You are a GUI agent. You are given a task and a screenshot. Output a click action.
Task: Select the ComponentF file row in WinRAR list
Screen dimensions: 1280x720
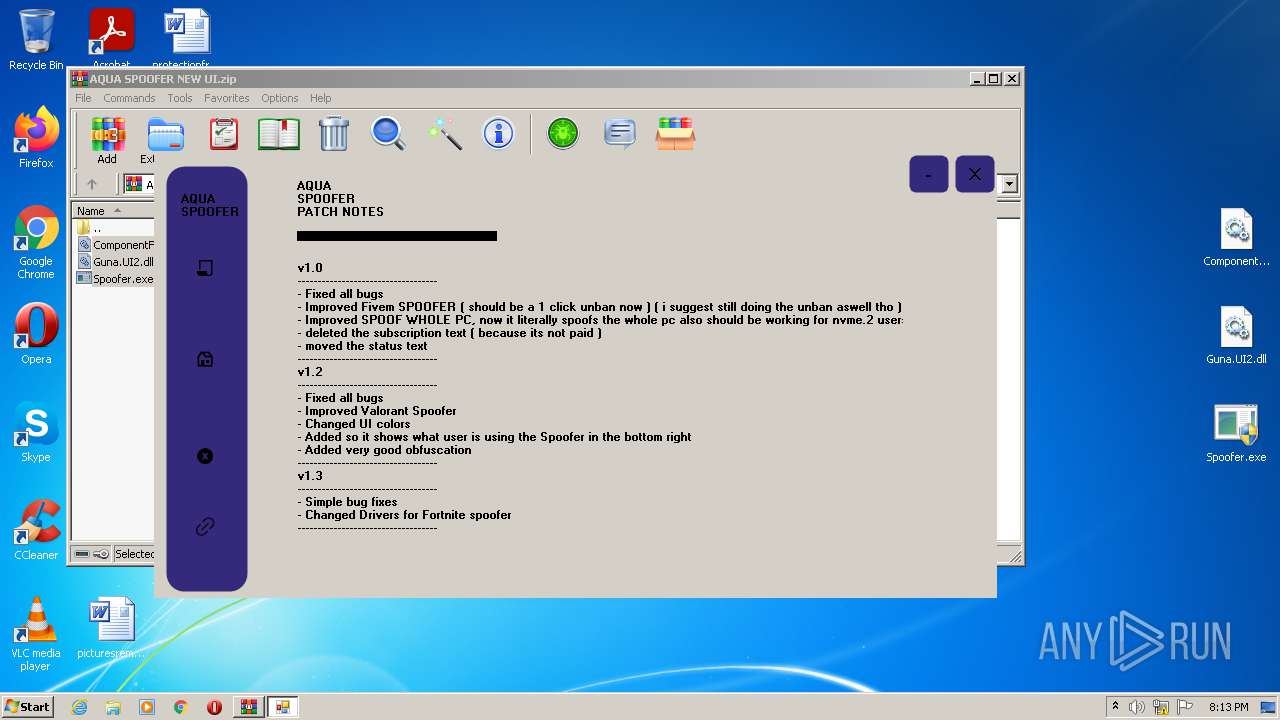point(114,245)
